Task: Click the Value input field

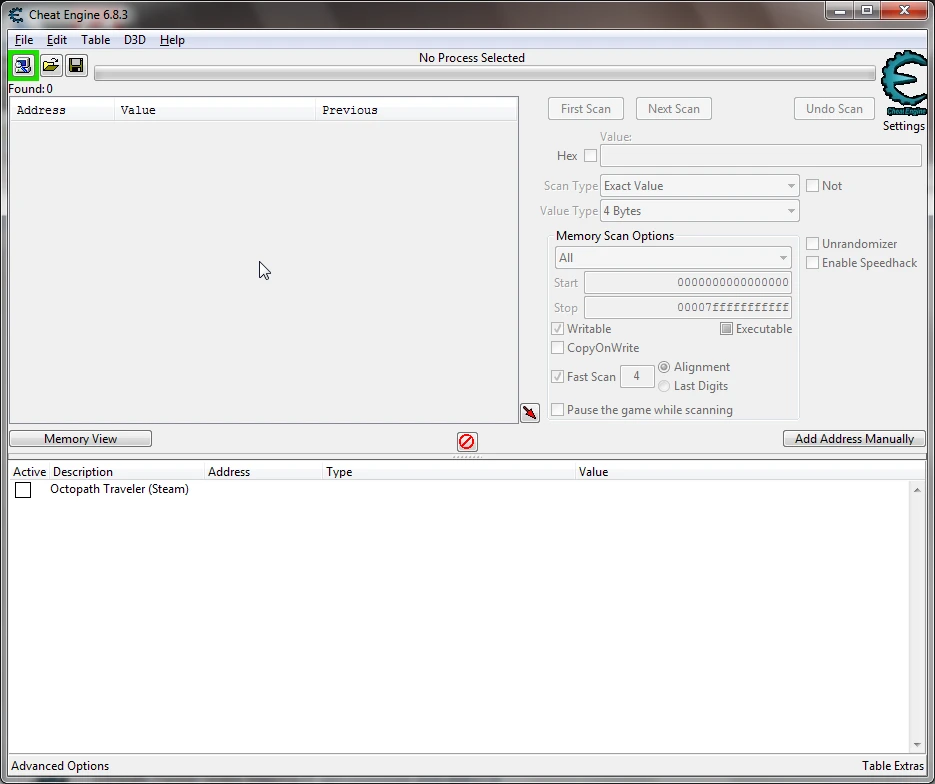Action: click(761, 156)
